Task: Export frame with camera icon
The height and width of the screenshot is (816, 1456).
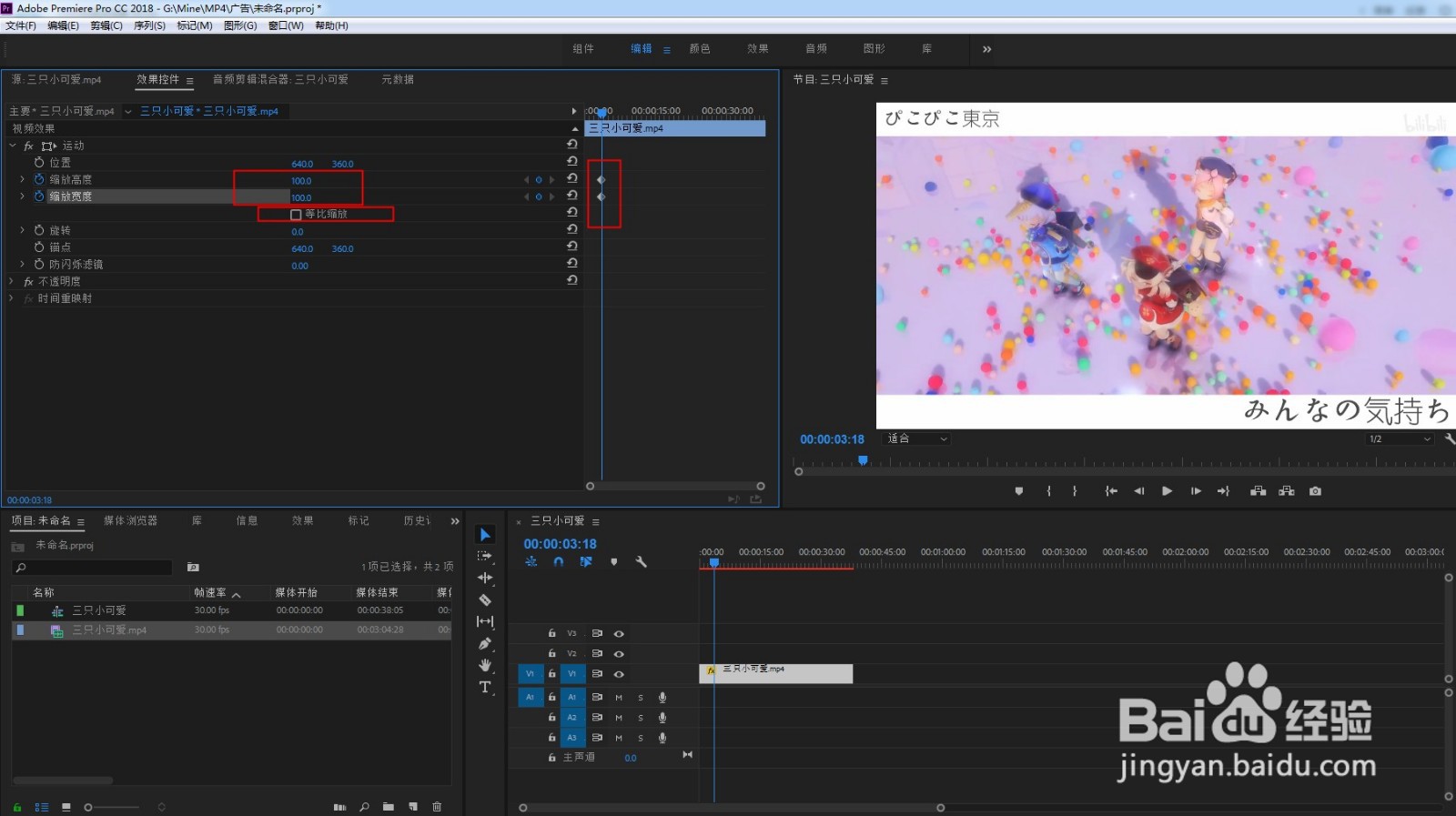Action: coord(1315,491)
